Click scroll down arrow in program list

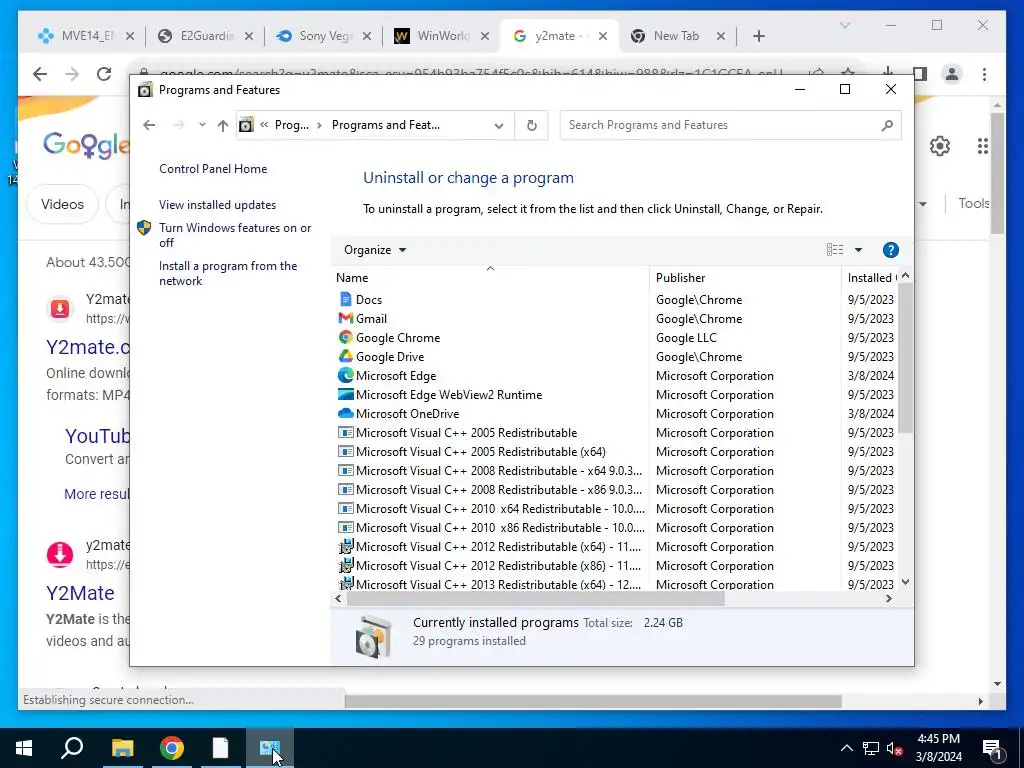(x=905, y=582)
